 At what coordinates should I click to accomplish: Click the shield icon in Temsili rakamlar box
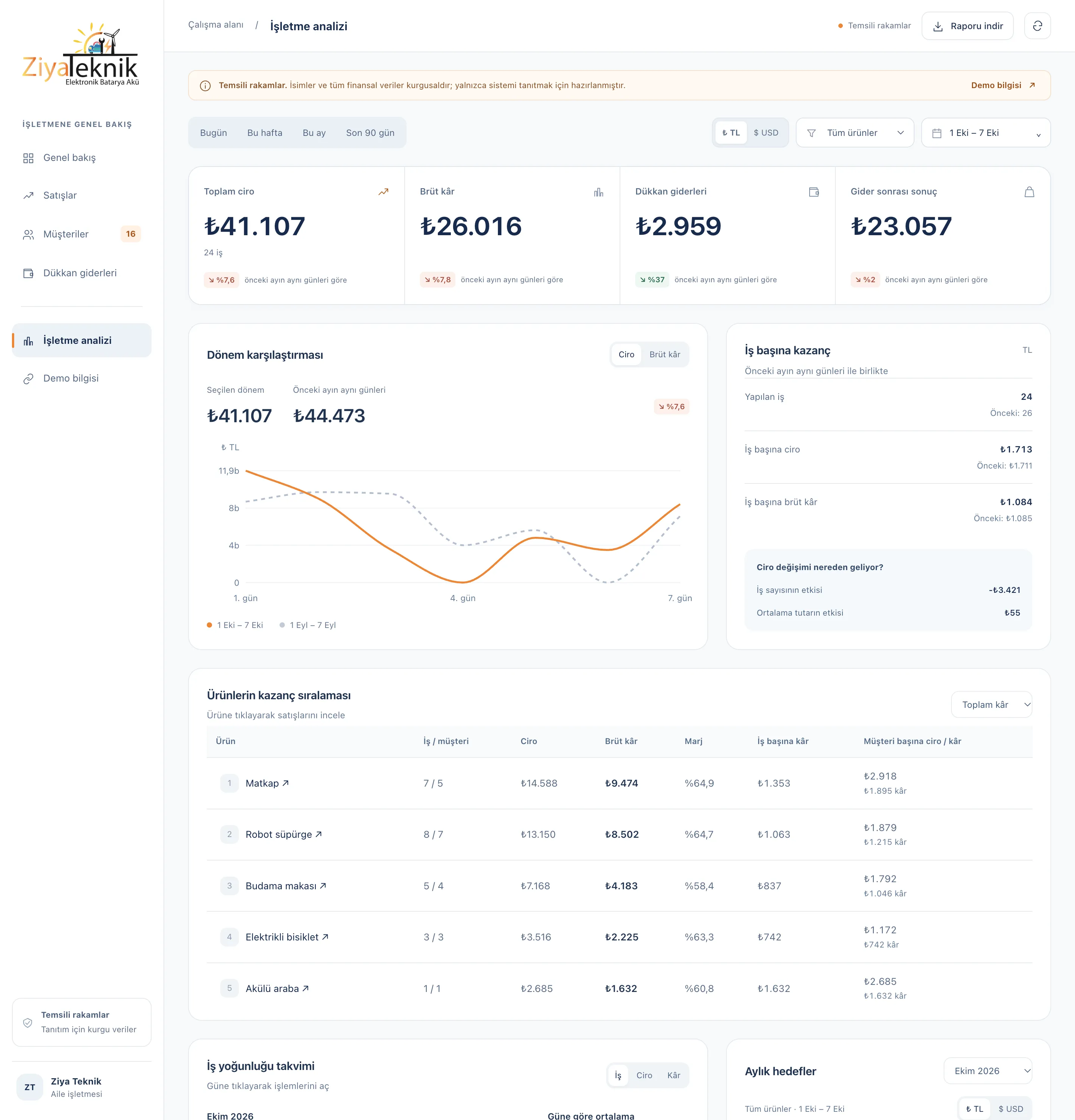[x=27, y=1023]
